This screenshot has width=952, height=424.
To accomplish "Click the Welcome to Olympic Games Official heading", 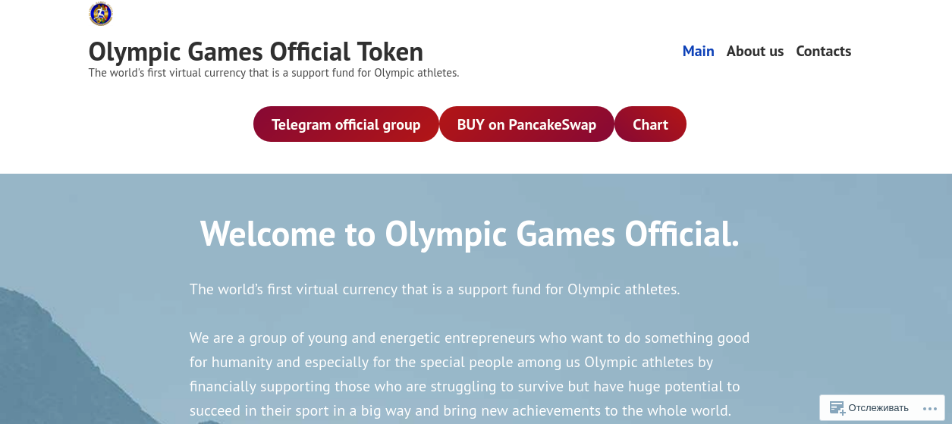I will [x=470, y=234].
